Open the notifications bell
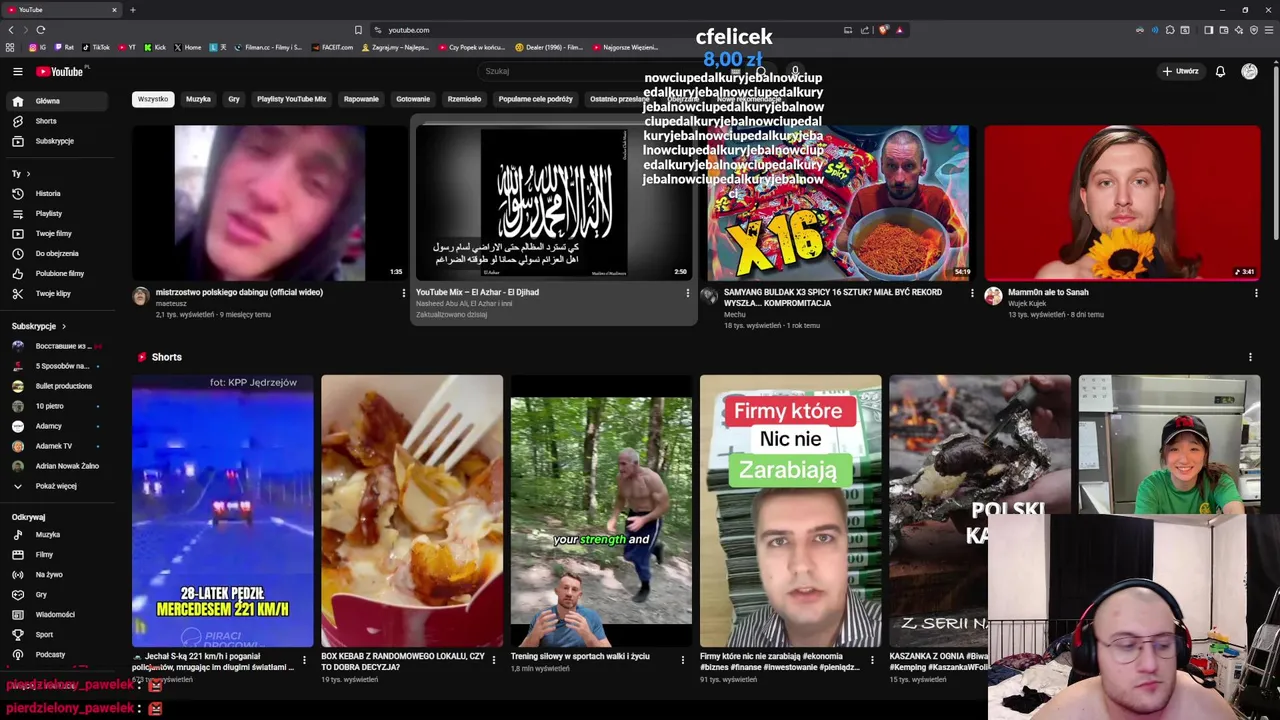The image size is (1280, 720). 1220,71
